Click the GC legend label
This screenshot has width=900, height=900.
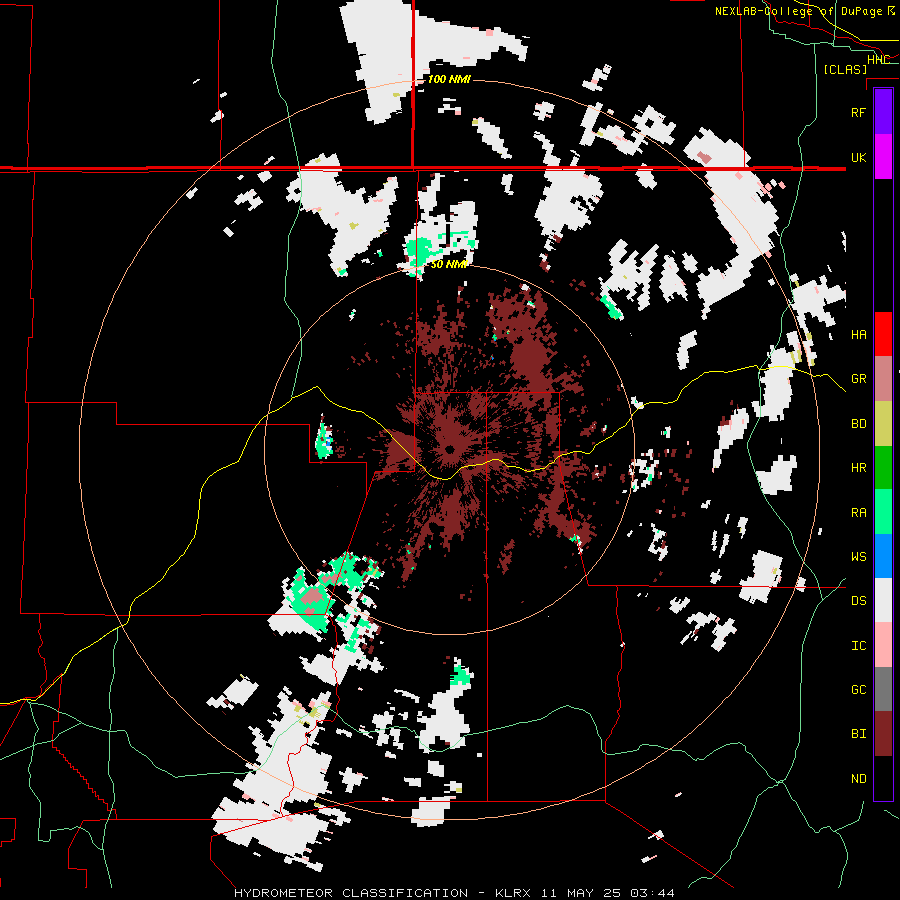(858, 690)
